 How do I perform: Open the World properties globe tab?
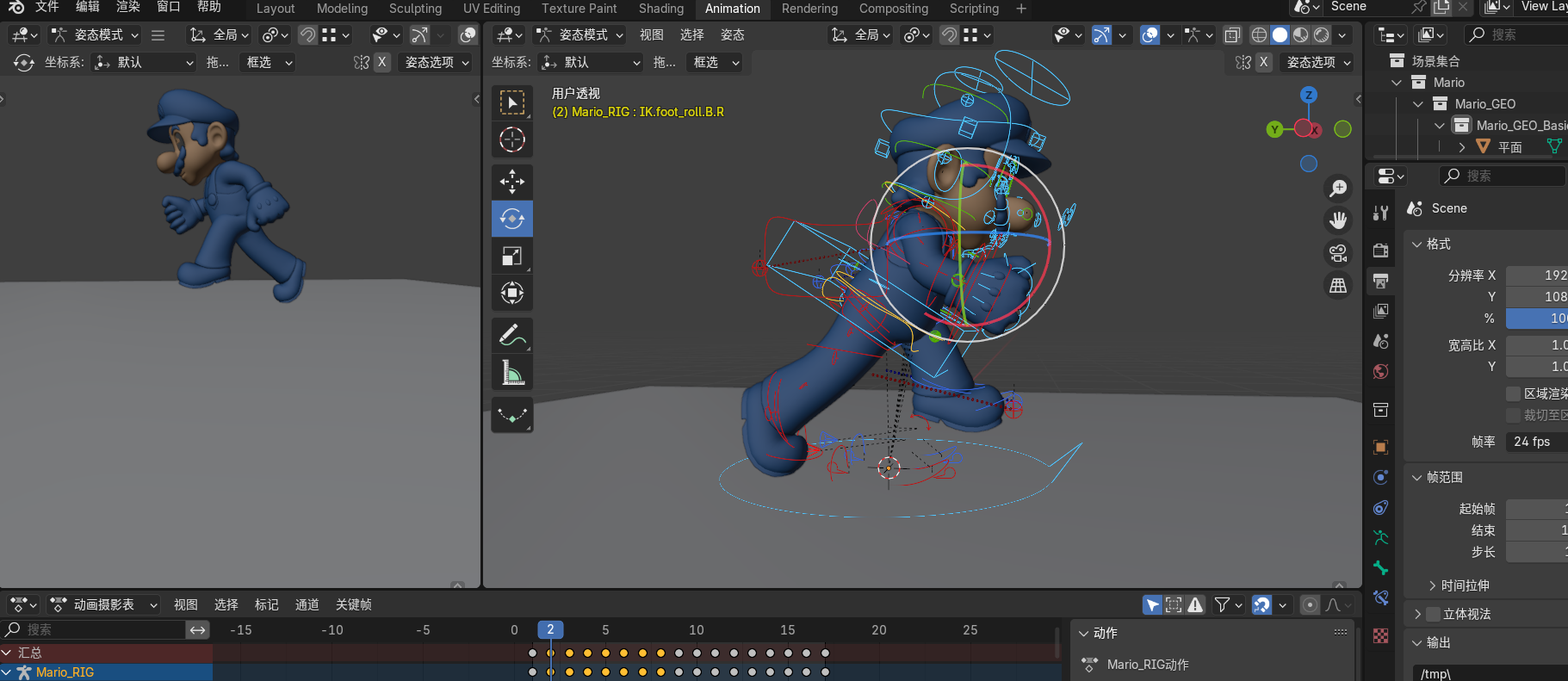click(1381, 372)
